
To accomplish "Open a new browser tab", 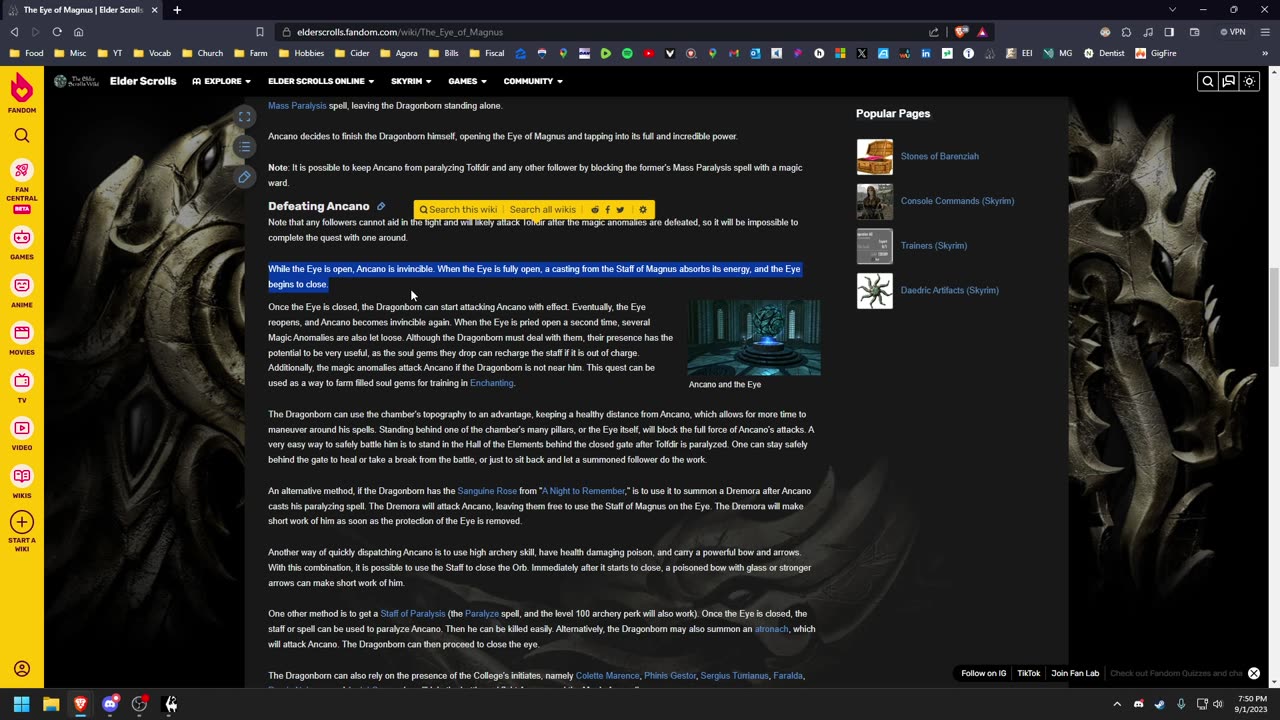I will coord(177,10).
